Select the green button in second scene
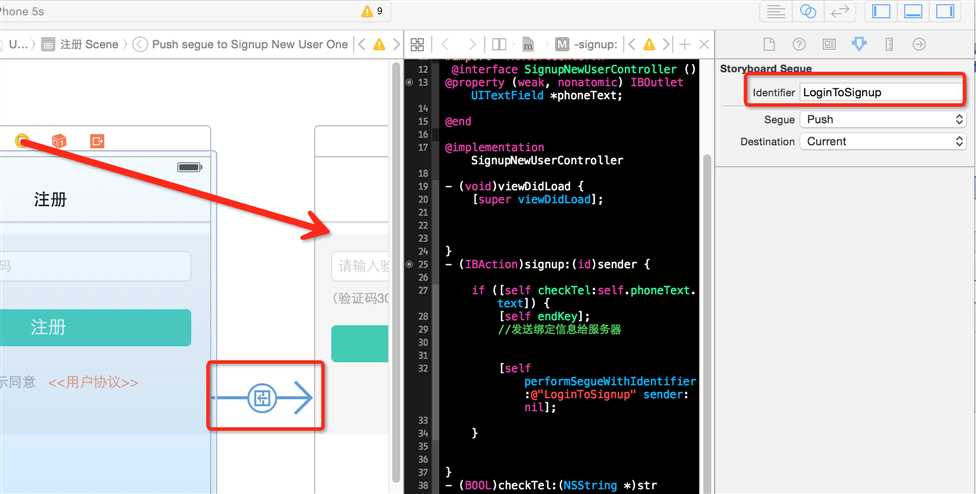This screenshot has width=976, height=494. (360, 343)
